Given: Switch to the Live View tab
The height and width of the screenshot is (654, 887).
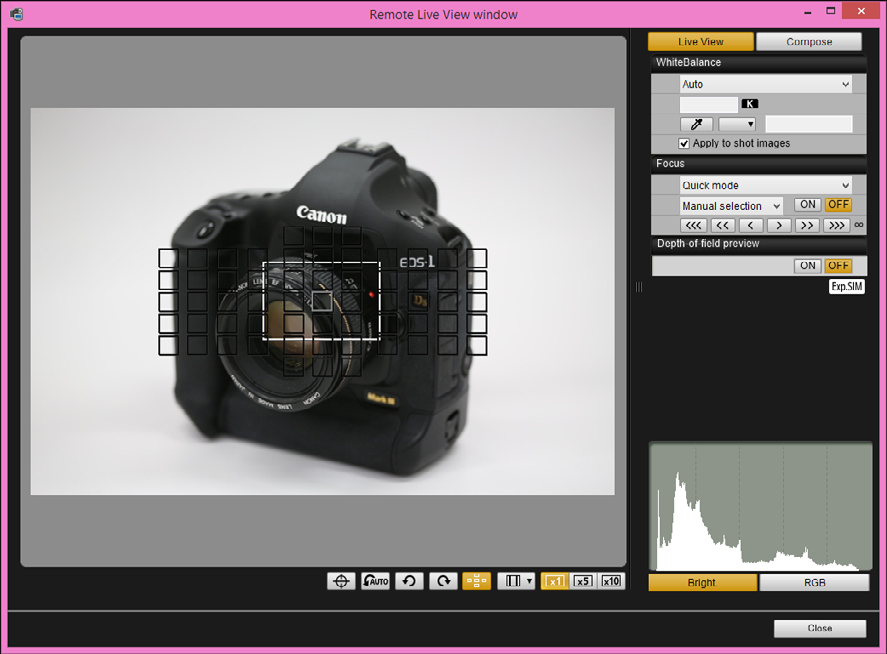Looking at the screenshot, I should pyautogui.click(x=701, y=42).
